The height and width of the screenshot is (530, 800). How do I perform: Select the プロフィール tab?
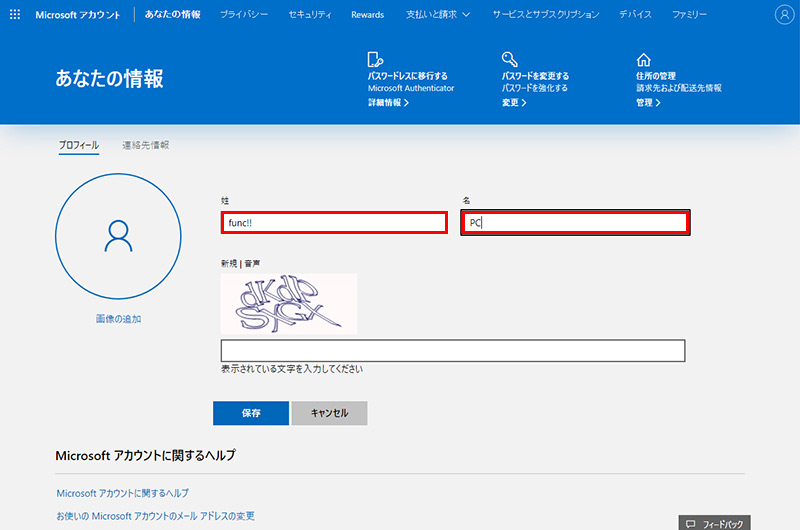tap(79, 145)
